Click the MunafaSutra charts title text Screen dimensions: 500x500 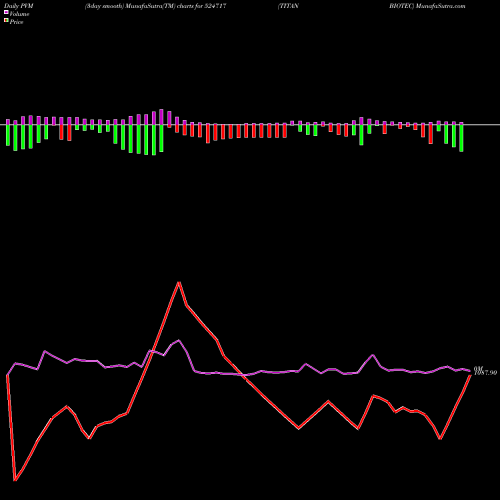point(156,6)
